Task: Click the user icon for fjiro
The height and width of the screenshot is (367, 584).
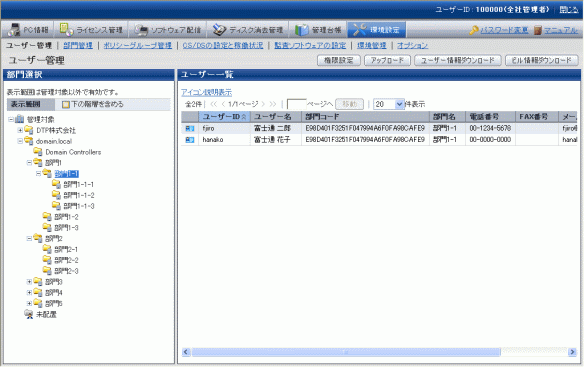Action: [190, 129]
